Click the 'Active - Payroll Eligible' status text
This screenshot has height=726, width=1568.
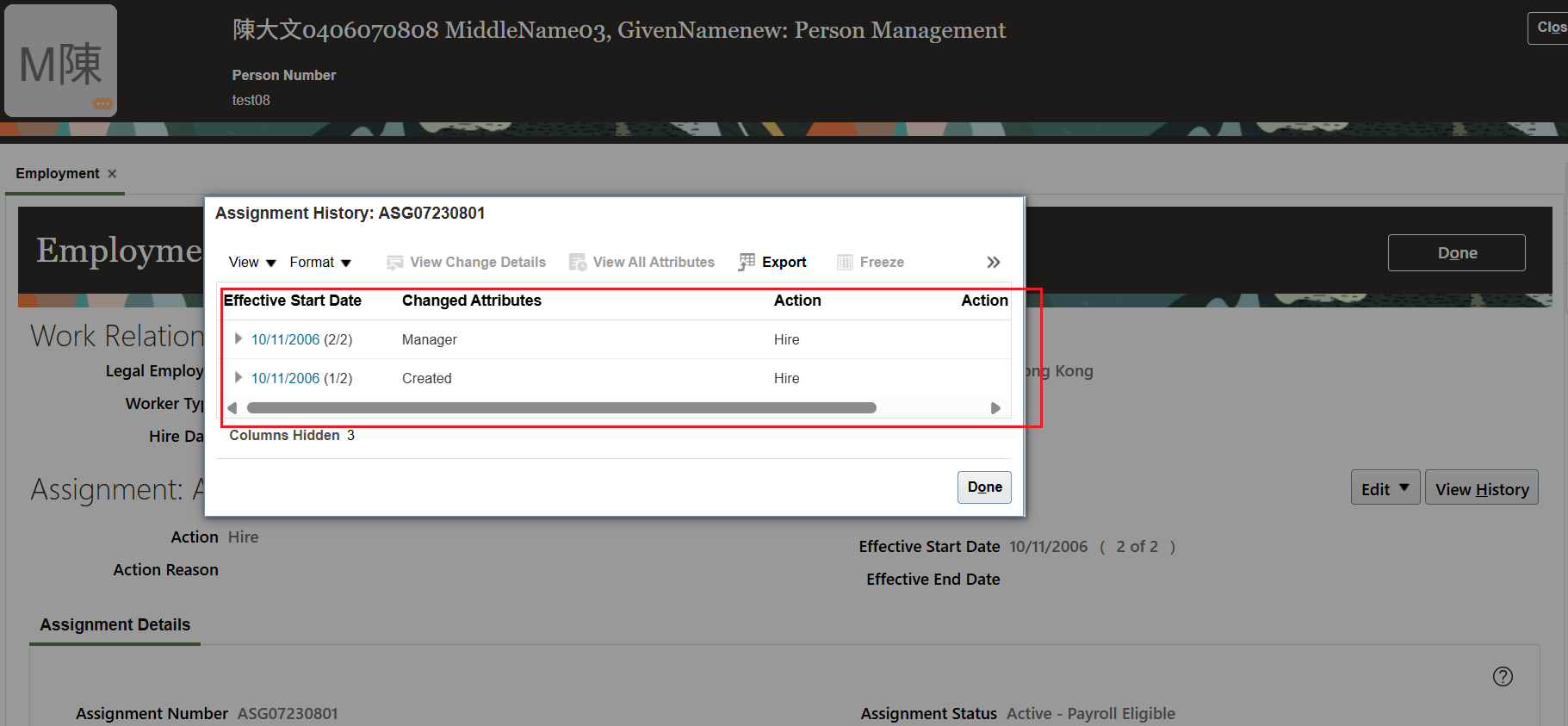pos(1091,714)
